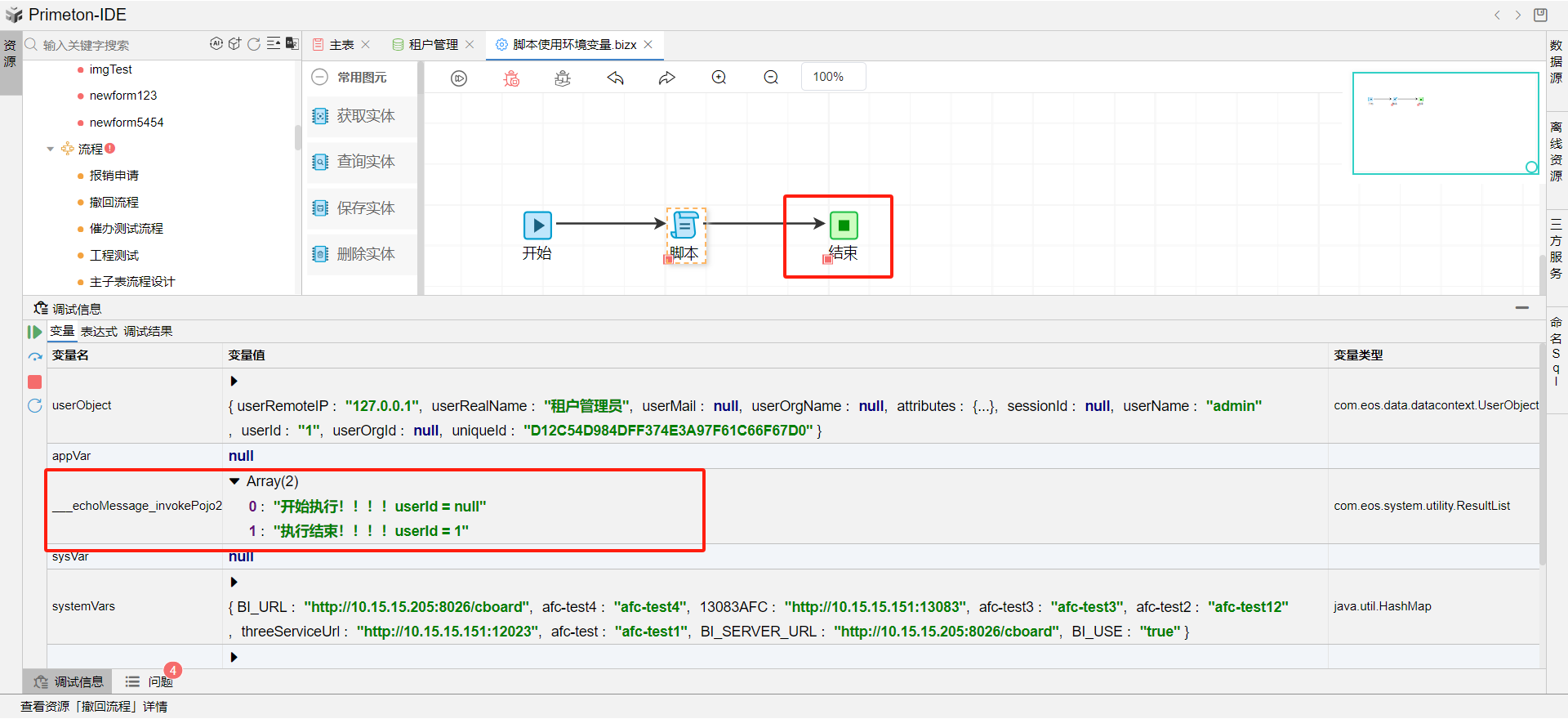1568x719 pixels.
Task: Open the 问题 problems panel
Action: point(159,681)
